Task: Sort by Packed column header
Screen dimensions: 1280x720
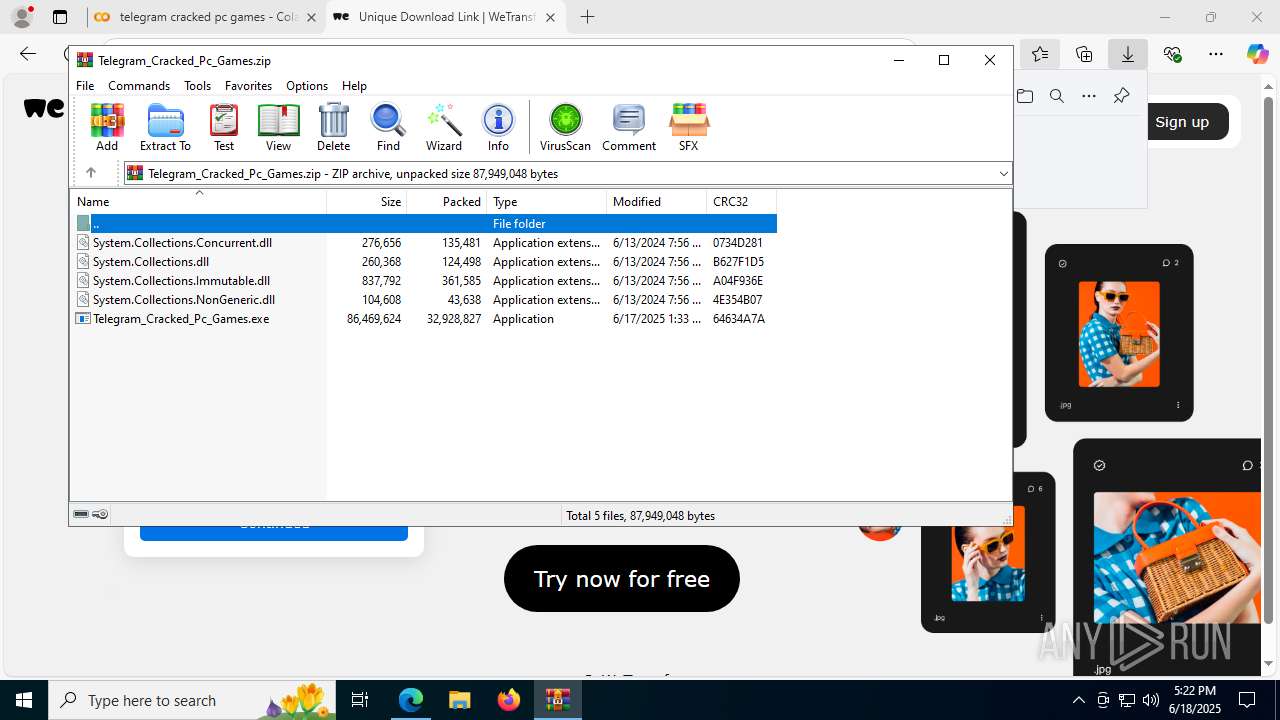Action: pyautogui.click(x=446, y=202)
